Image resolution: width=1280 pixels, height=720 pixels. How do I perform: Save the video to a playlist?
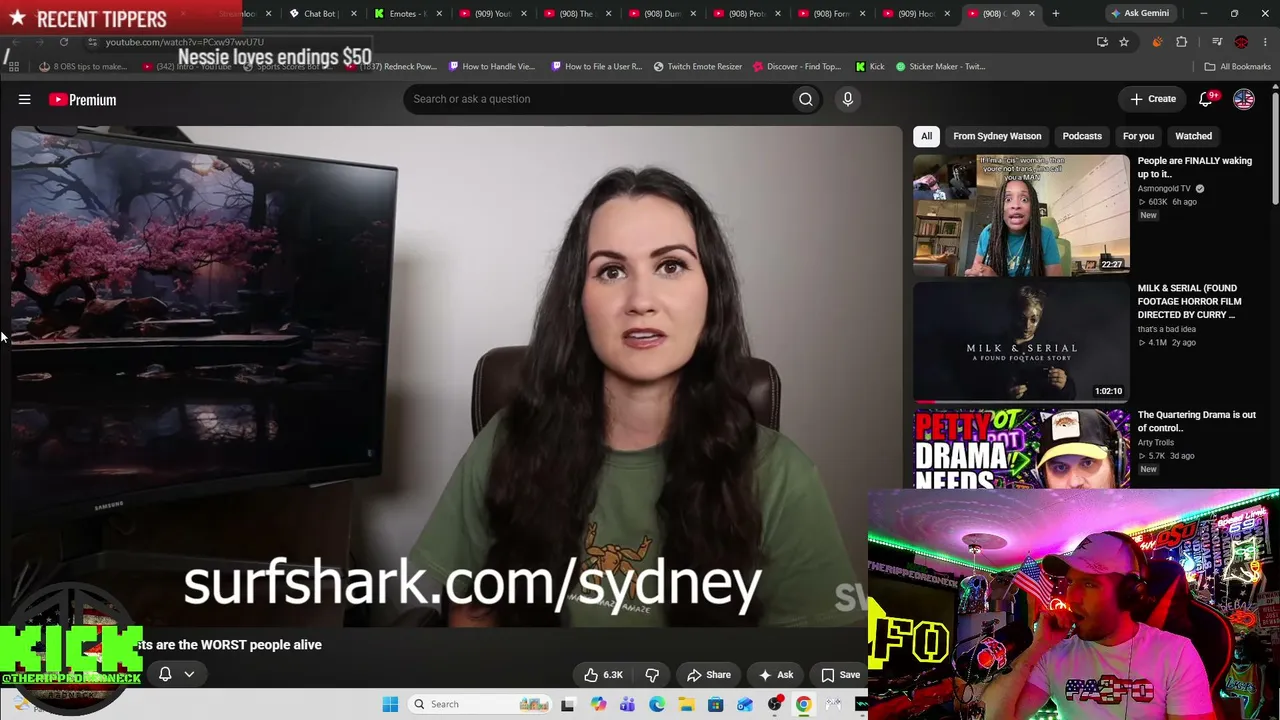840,675
